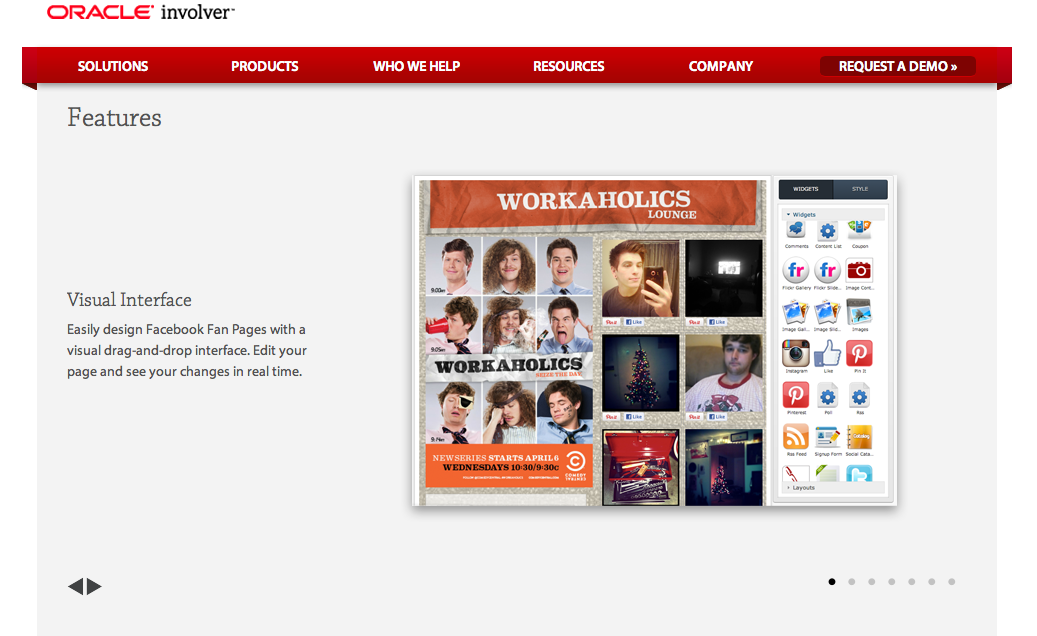Open the Products menu

(265, 66)
